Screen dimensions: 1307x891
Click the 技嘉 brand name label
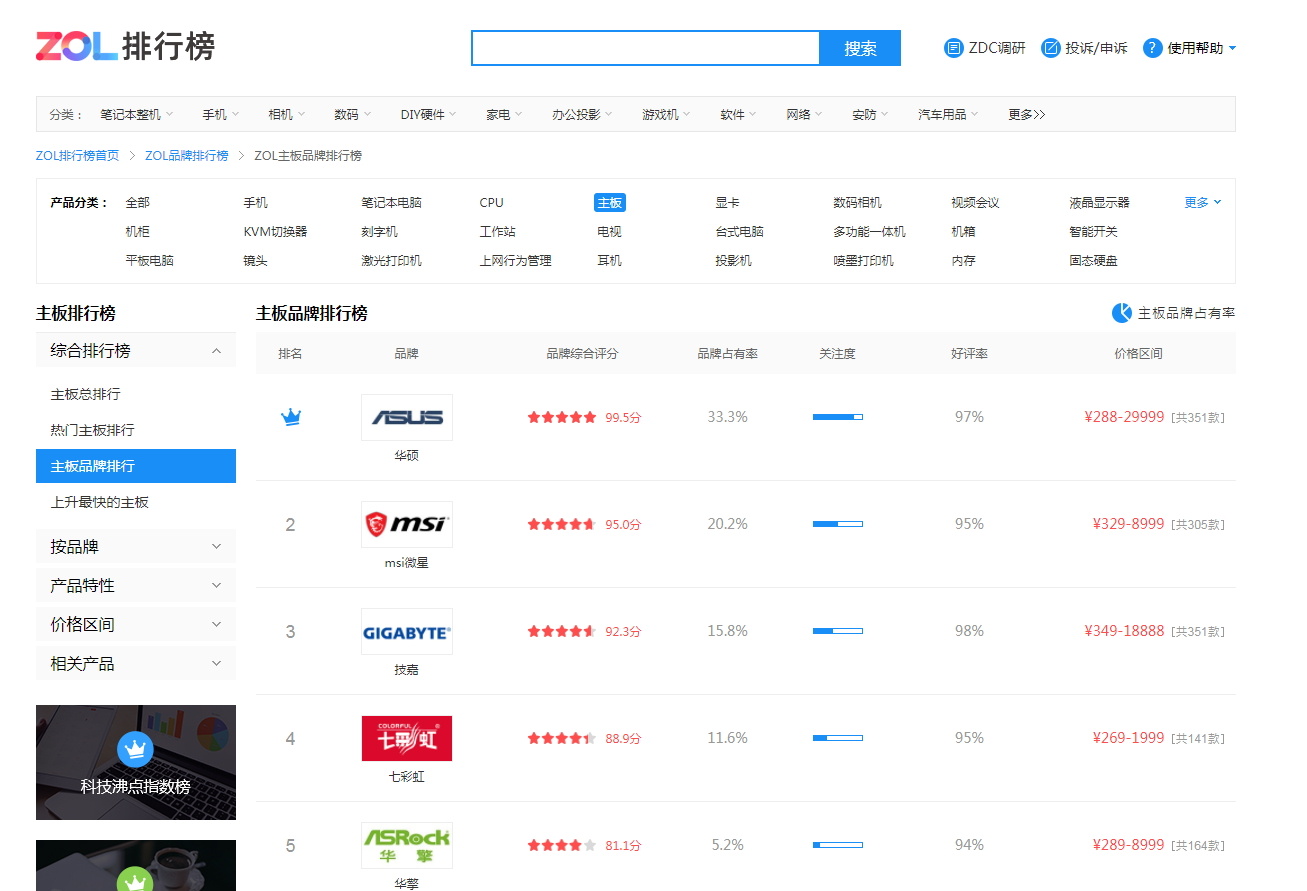click(x=407, y=669)
